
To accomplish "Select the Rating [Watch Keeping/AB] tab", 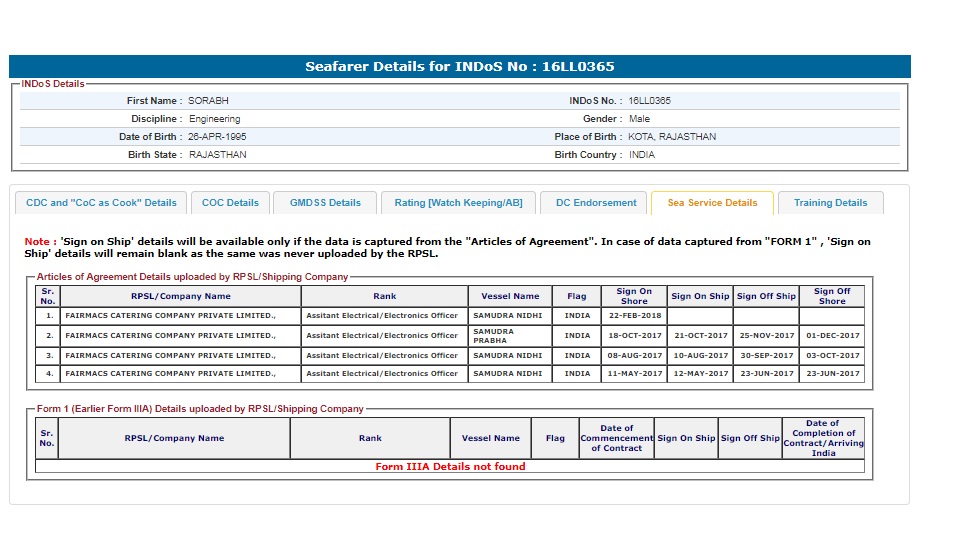I will click(x=458, y=203).
